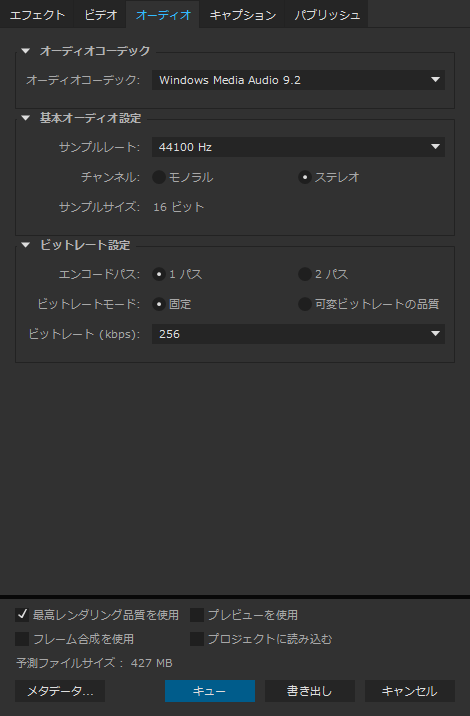The image size is (470, 716).
Task: Click the 書き出し export button
Action: coord(310,691)
